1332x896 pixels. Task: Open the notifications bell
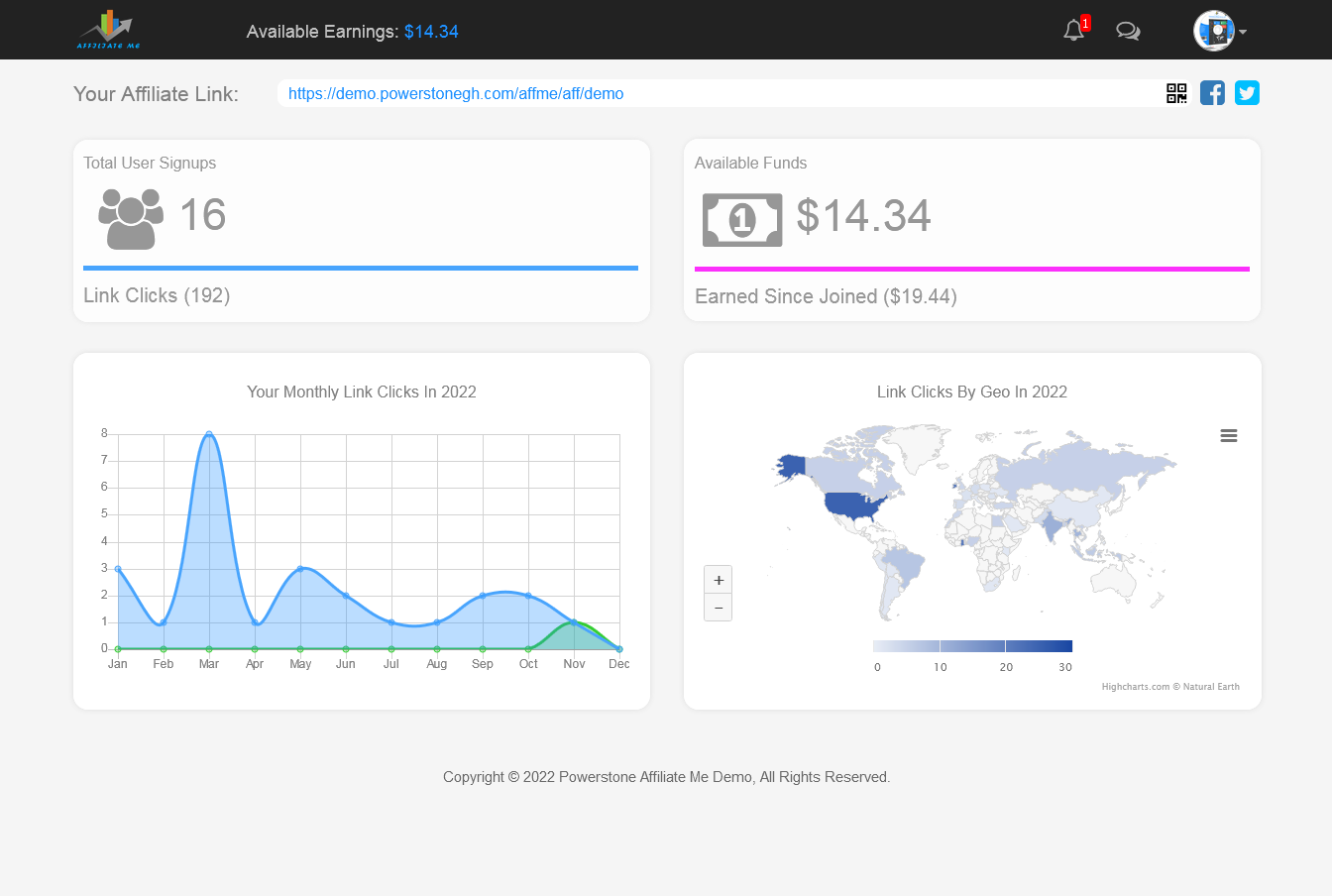pos(1073,31)
